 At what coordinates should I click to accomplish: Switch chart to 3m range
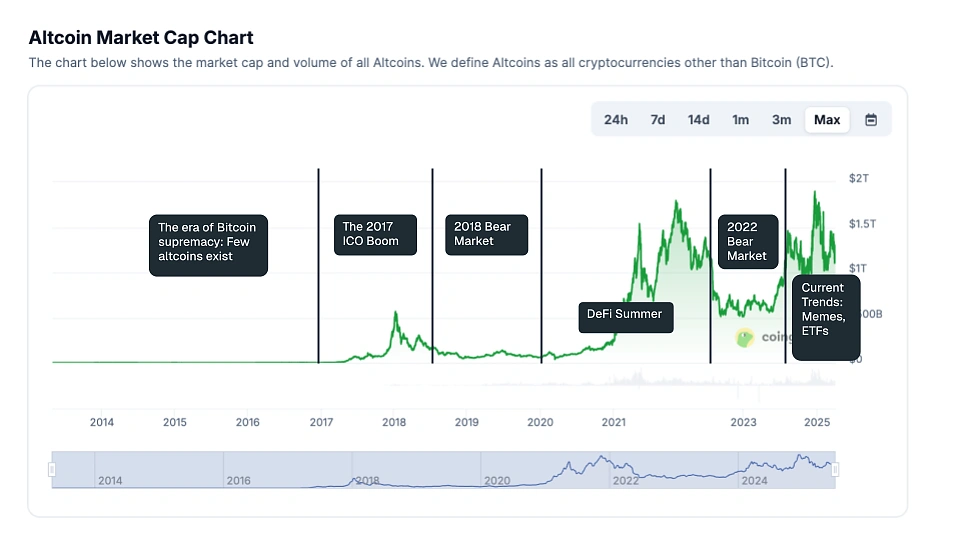click(x=781, y=120)
